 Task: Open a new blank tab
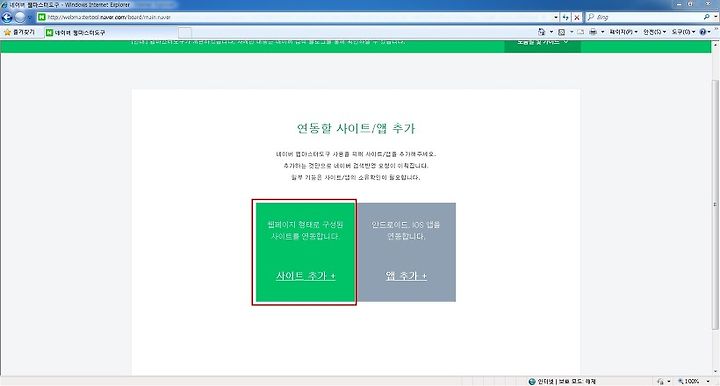[x=185, y=33]
